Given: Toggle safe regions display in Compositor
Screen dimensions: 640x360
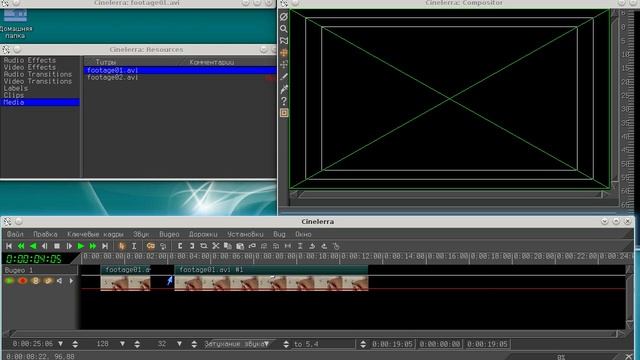Looking at the screenshot, I should click(284, 113).
